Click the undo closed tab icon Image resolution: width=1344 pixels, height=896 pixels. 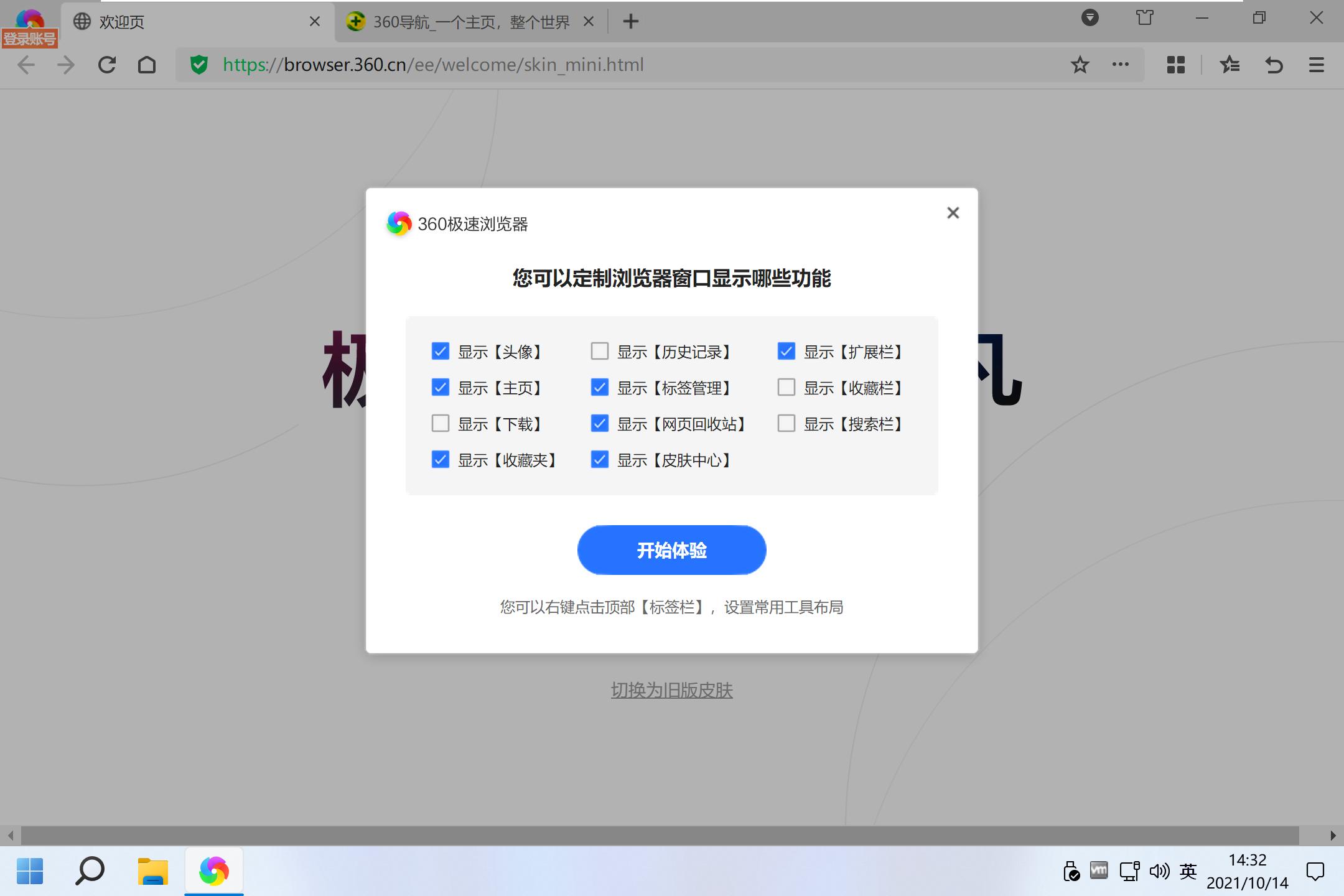tap(1274, 65)
